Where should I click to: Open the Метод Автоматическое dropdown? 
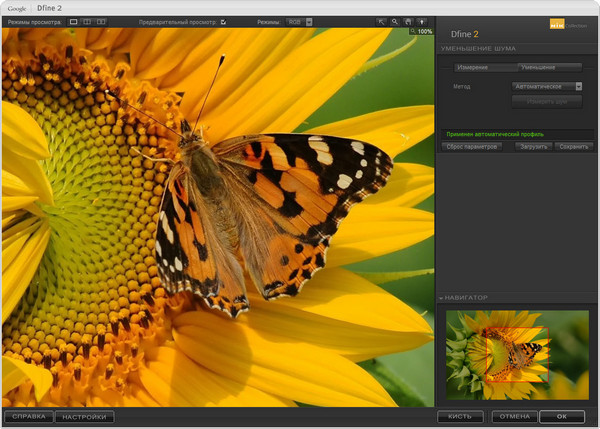pos(547,87)
